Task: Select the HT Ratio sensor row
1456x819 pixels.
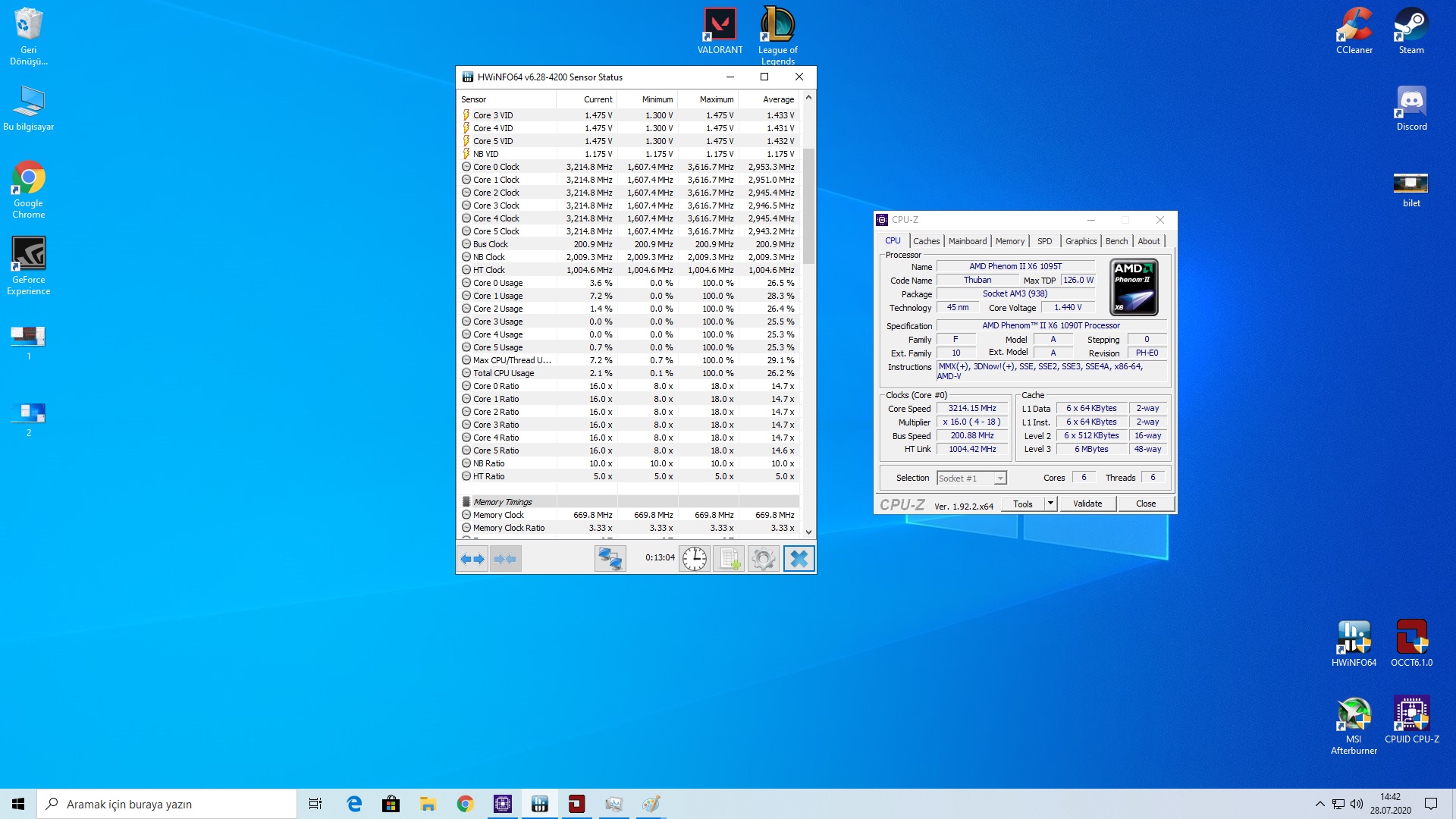Action: click(629, 476)
